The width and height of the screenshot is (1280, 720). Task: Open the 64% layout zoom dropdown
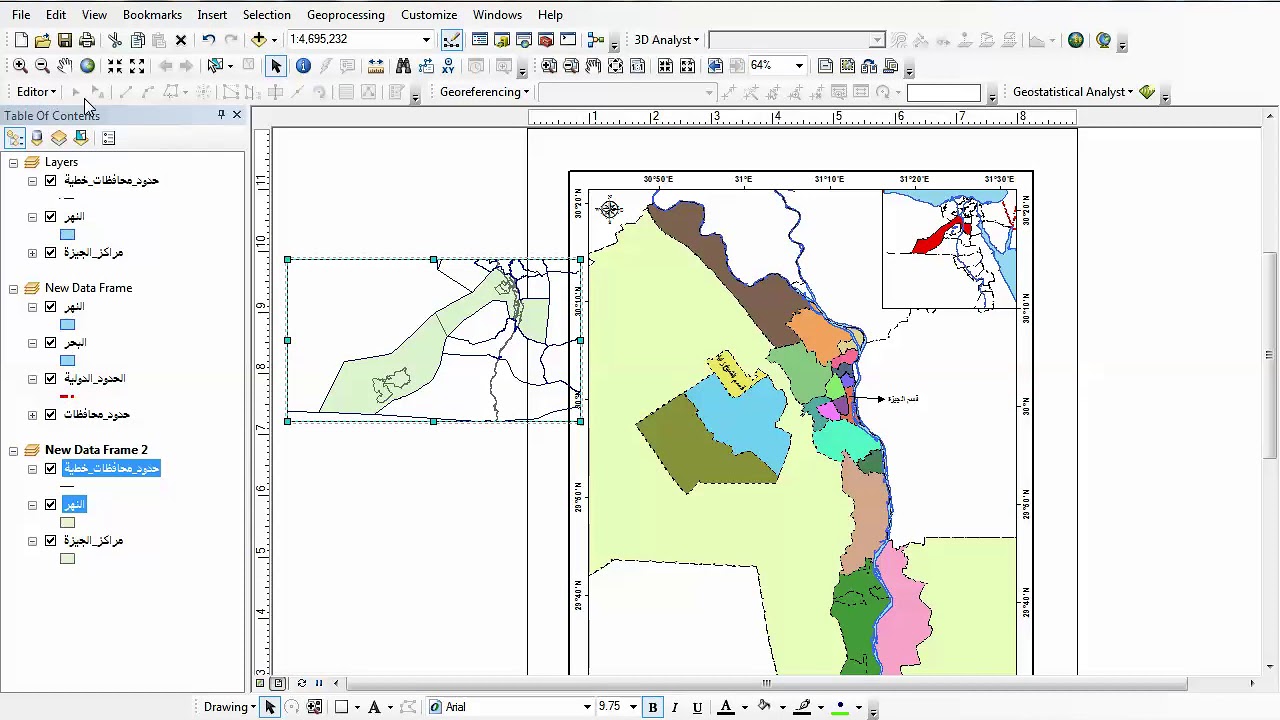[x=799, y=66]
